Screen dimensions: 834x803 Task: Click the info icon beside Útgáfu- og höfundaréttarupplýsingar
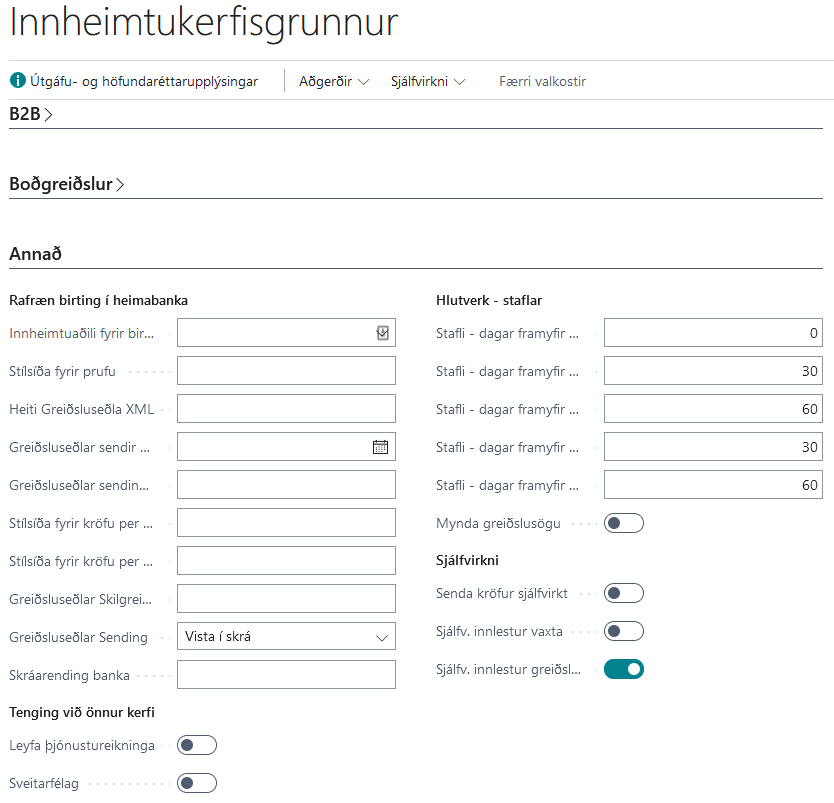(18, 81)
